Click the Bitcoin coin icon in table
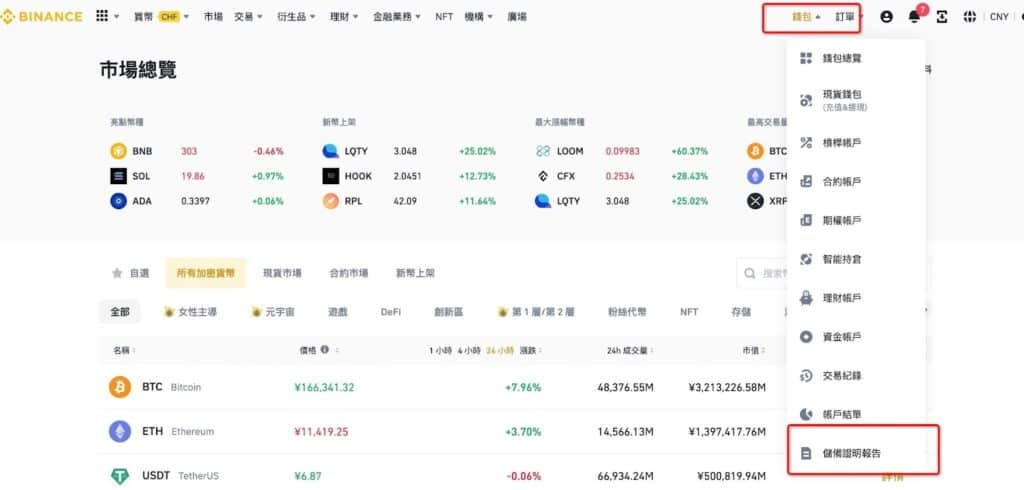 tap(120, 387)
